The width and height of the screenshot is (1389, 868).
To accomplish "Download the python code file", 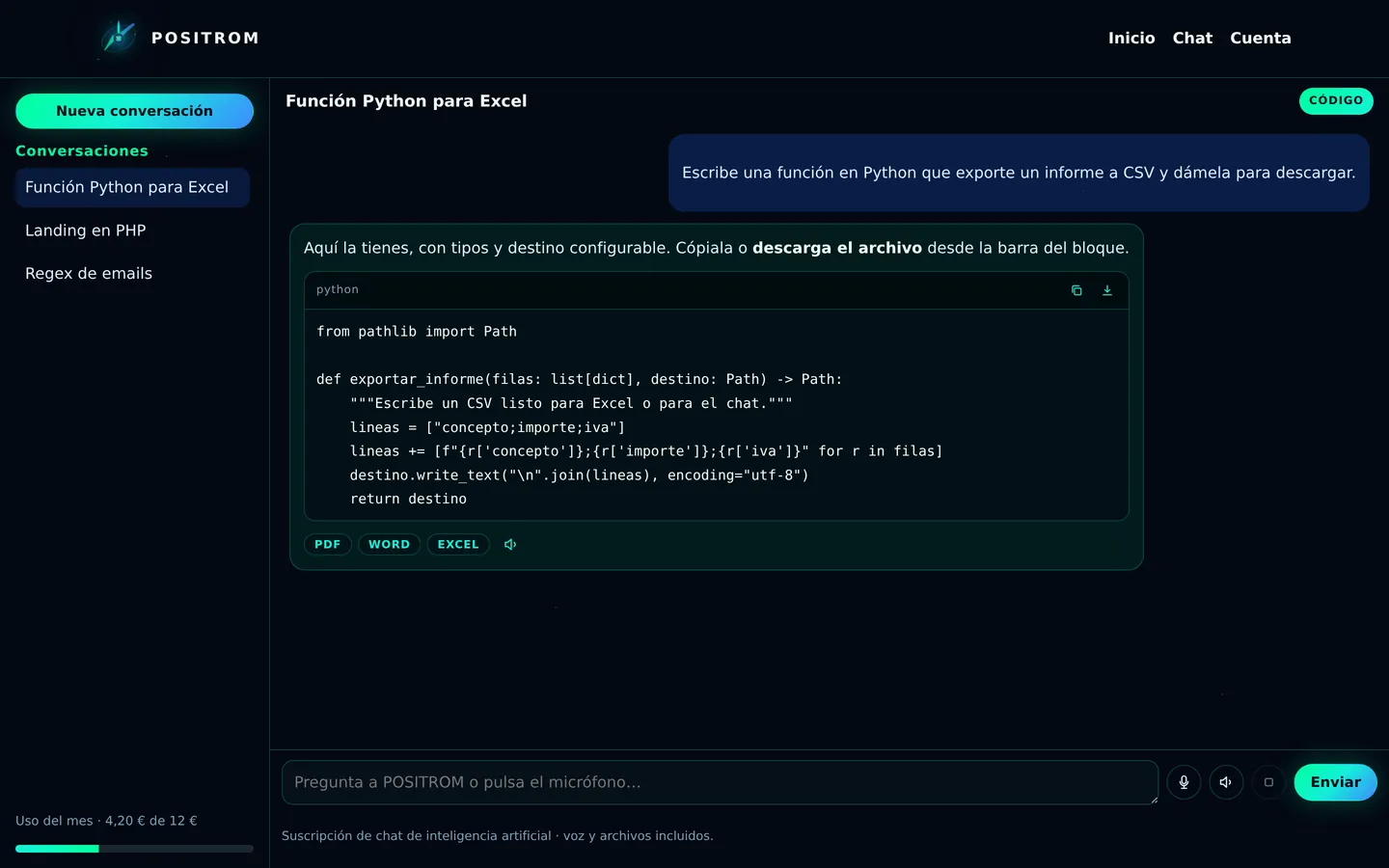I will (1107, 290).
